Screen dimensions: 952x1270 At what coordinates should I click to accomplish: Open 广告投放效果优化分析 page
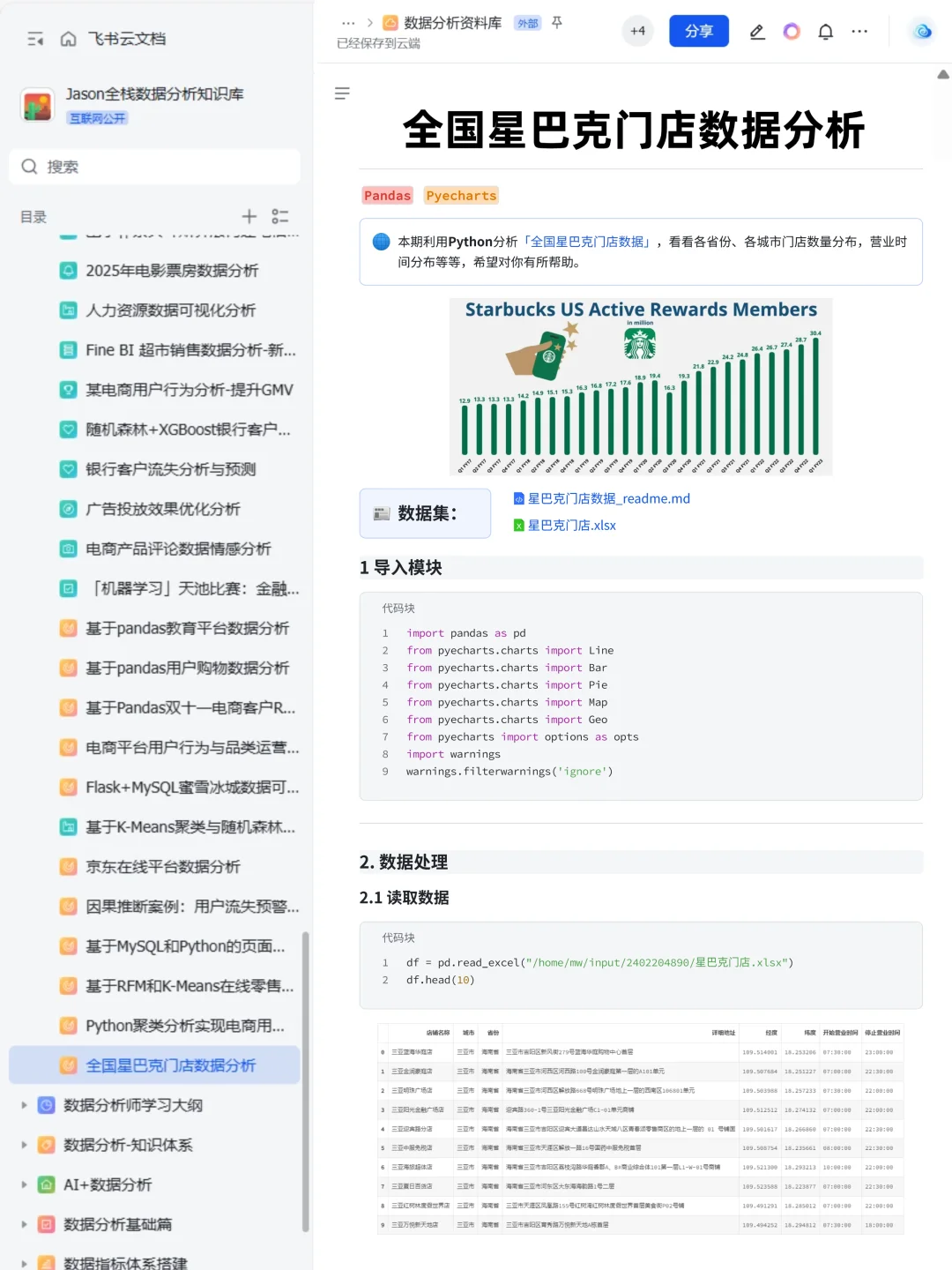click(162, 509)
